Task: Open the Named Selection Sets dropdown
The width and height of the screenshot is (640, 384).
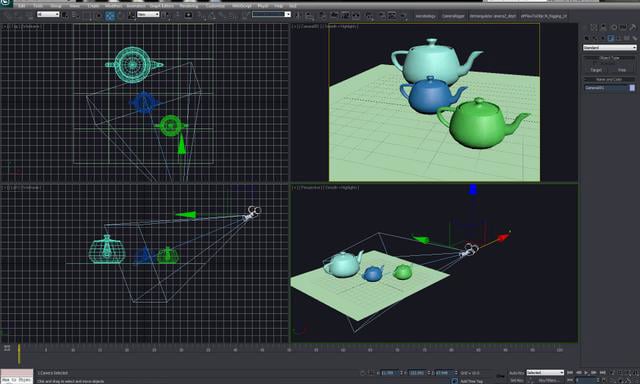Action: [x=271, y=14]
